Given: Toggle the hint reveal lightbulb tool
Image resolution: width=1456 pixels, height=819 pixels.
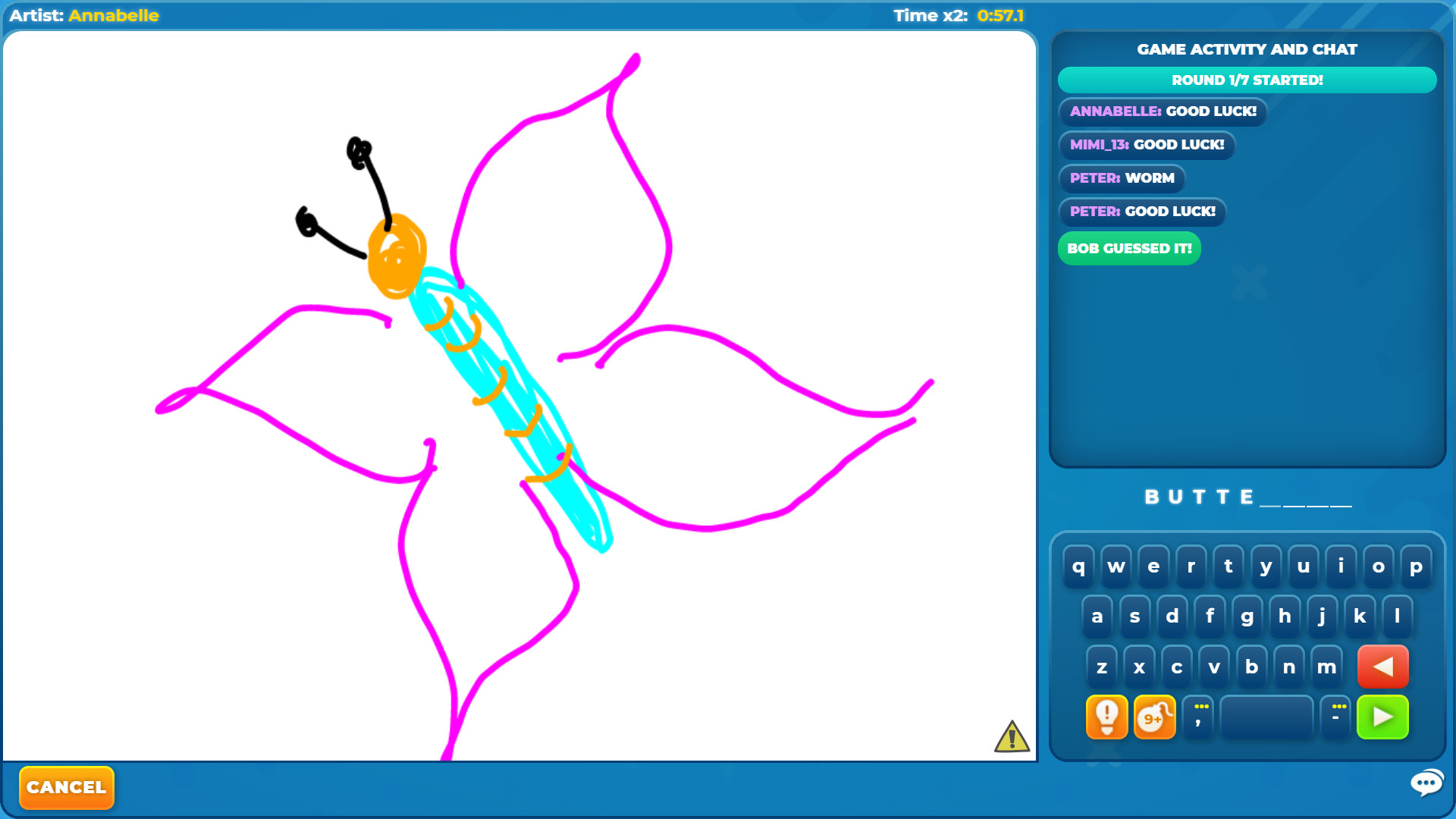Looking at the screenshot, I should point(1106,716).
